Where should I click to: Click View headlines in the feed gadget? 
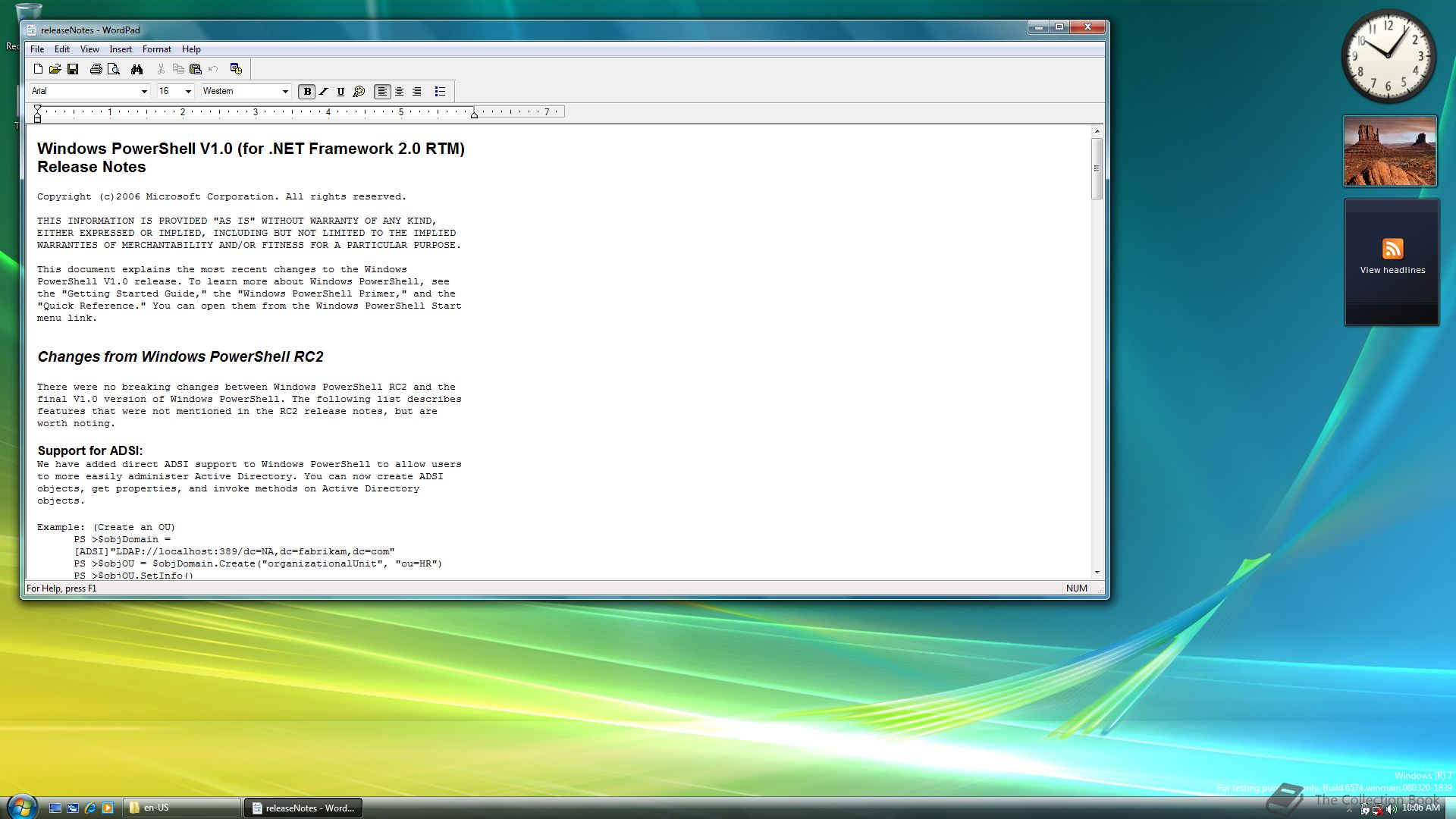[1392, 270]
